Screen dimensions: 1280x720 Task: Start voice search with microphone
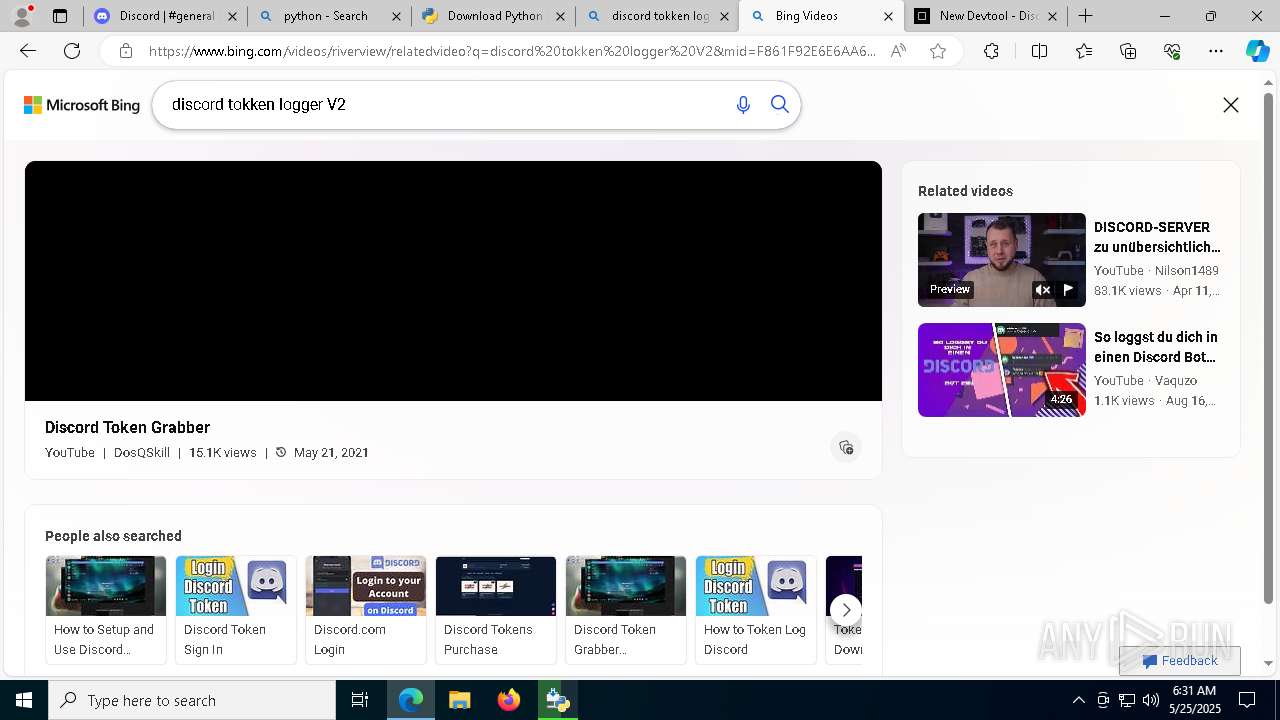point(743,105)
